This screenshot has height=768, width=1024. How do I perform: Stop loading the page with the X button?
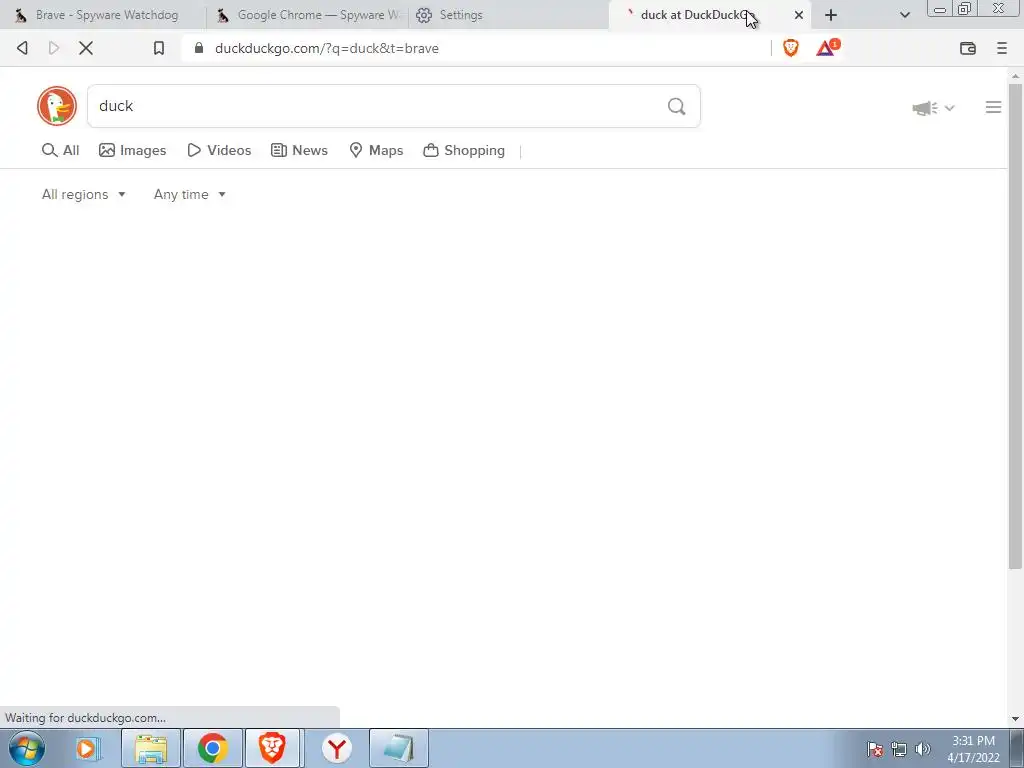tap(86, 48)
